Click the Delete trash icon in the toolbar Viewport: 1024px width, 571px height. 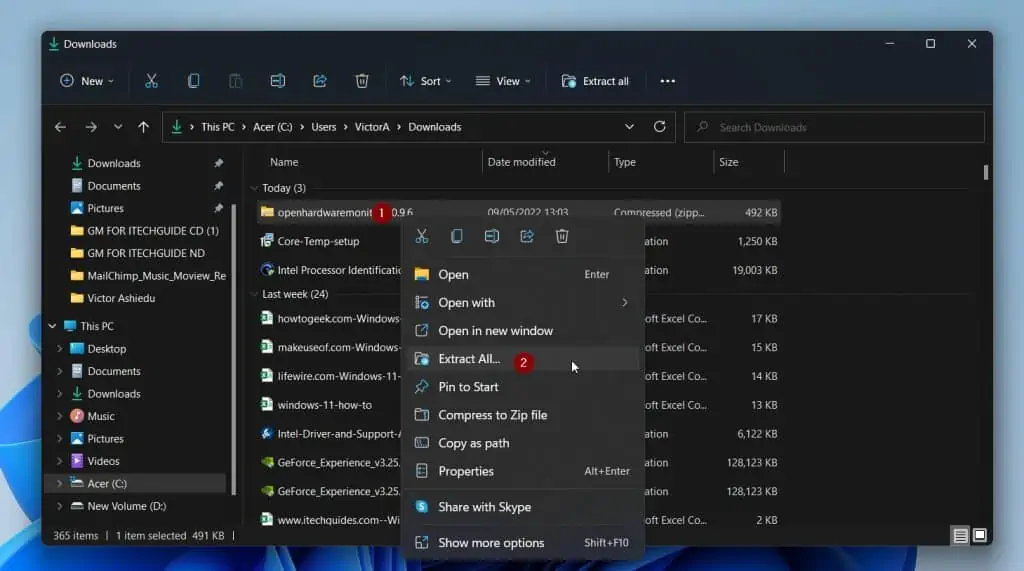[362, 81]
